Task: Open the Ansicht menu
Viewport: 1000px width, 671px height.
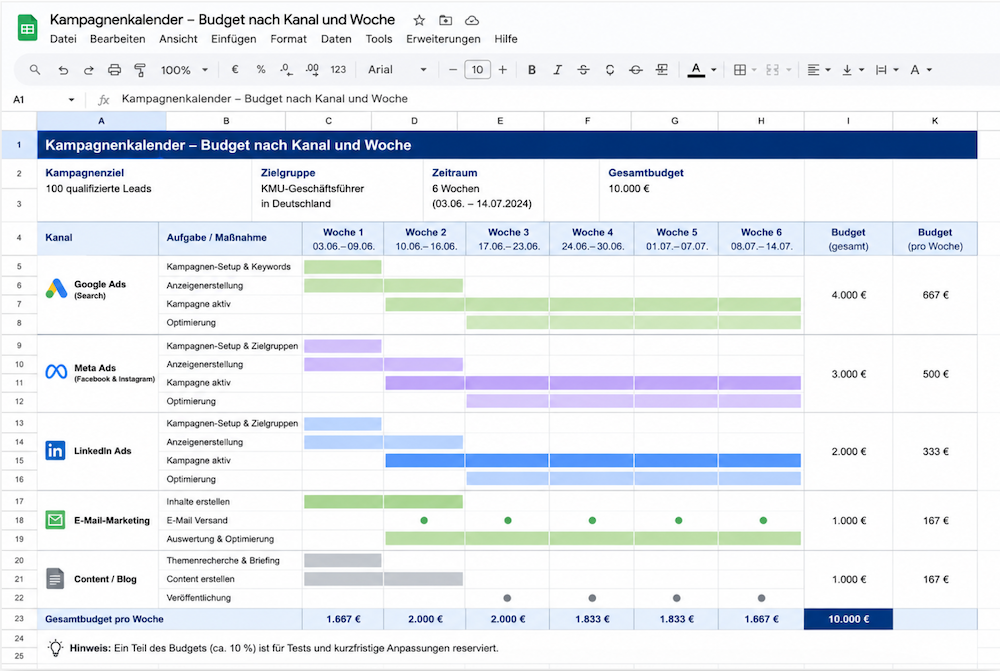Action: coord(178,39)
